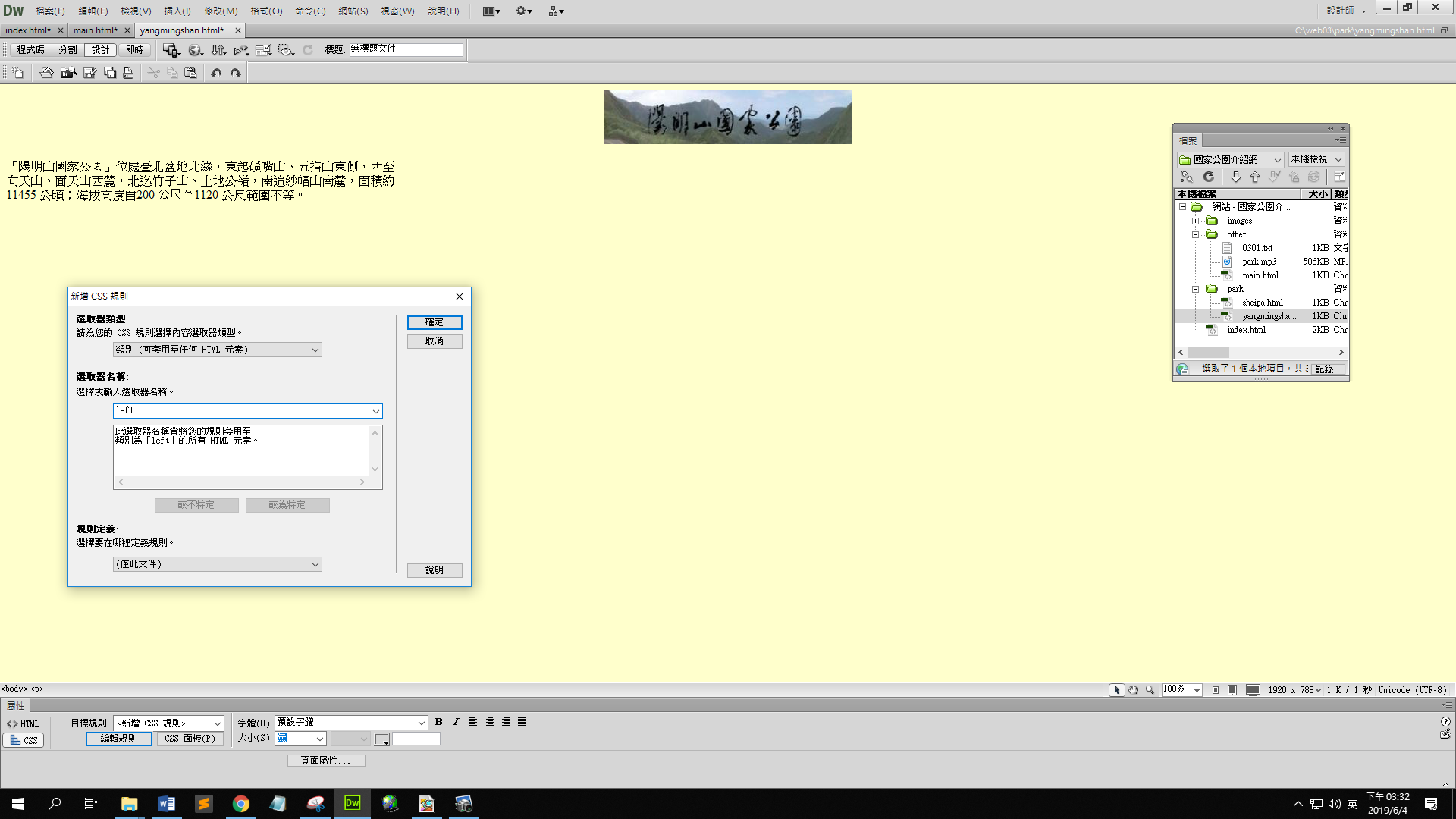
Task: Expand the images folder tree node
Action: point(1196,221)
